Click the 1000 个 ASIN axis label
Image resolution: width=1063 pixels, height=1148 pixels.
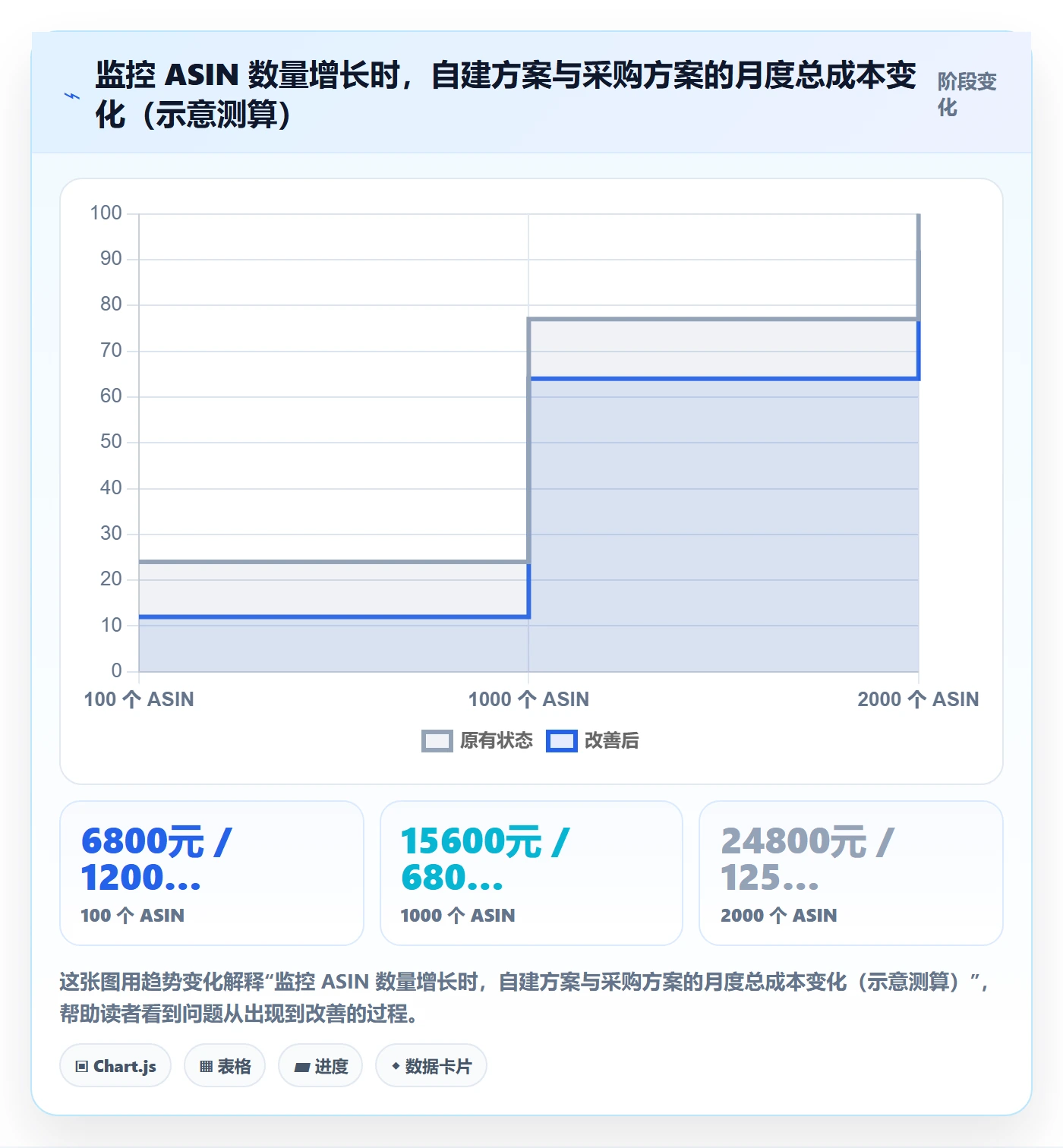pos(528,699)
